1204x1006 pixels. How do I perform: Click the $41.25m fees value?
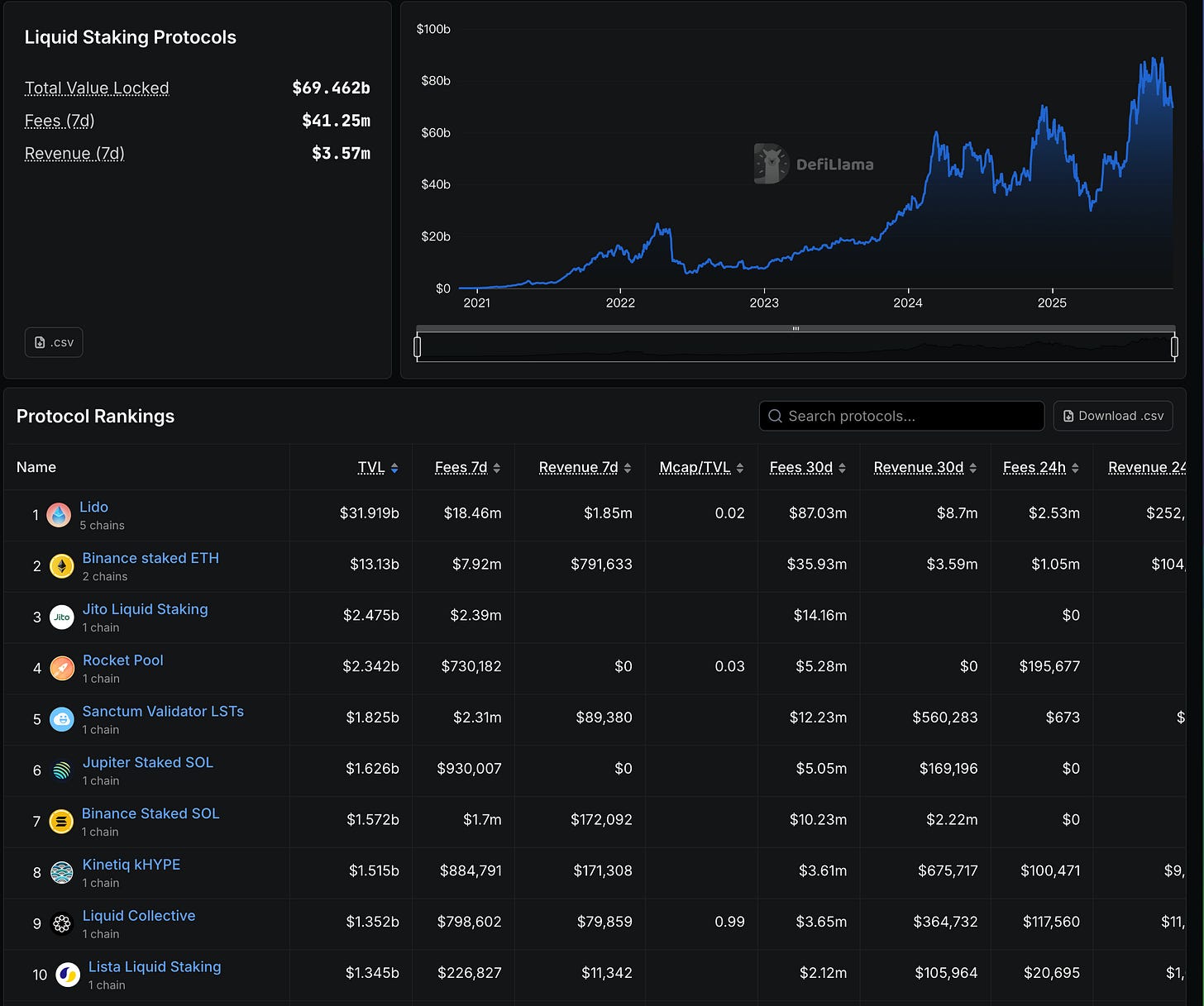336,121
